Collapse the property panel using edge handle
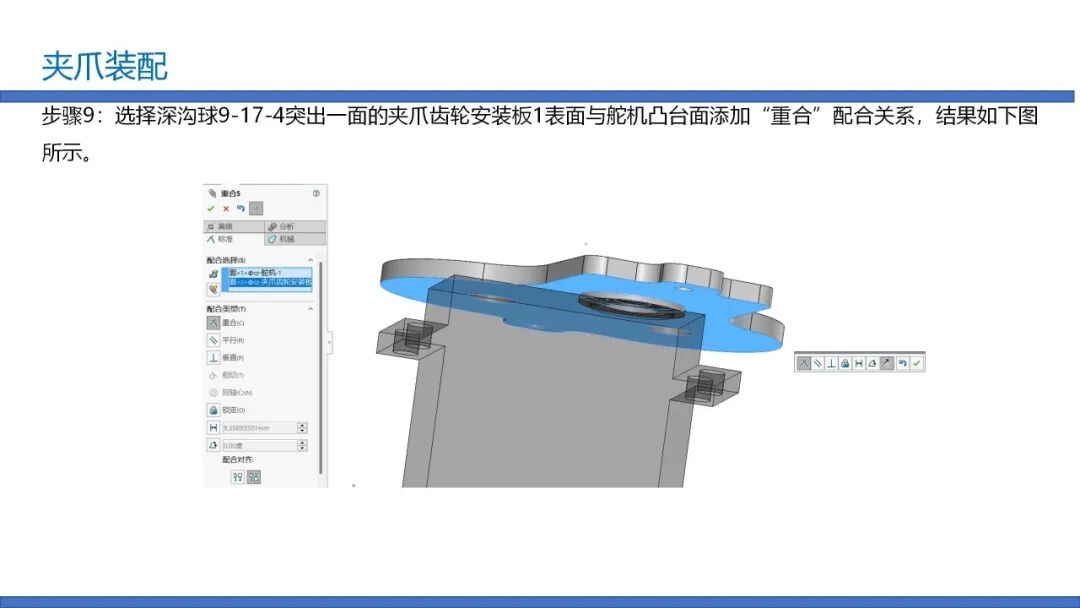Viewport: 1080px width, 608px height. point(329,342)
